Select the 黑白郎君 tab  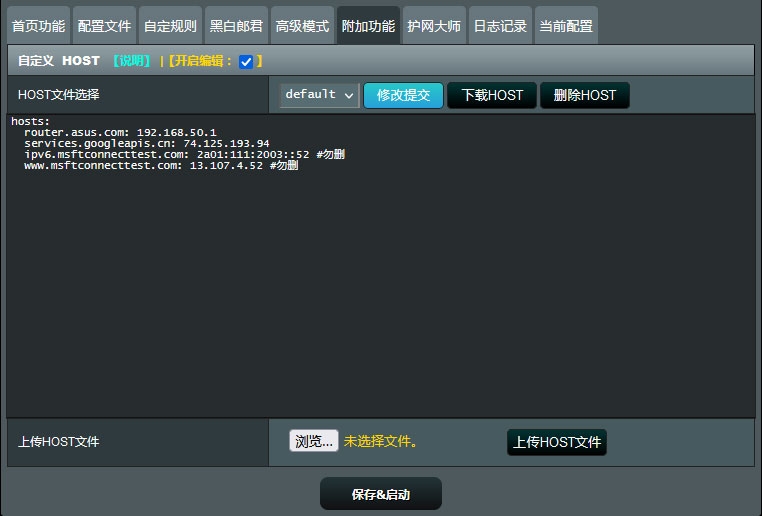(236, 26)
